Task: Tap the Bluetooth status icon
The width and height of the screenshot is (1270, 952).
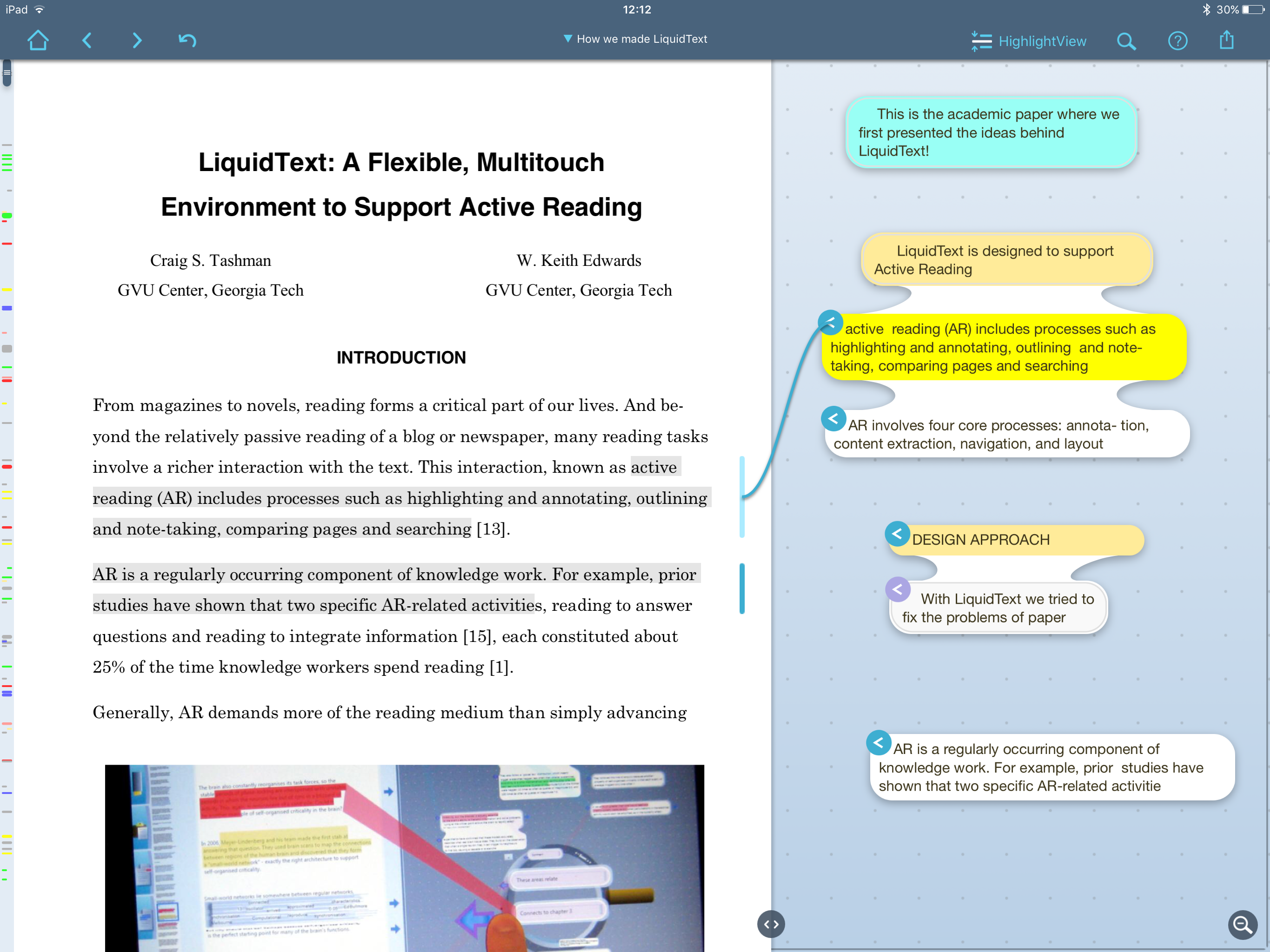Action: click(x=1206, y=9)
